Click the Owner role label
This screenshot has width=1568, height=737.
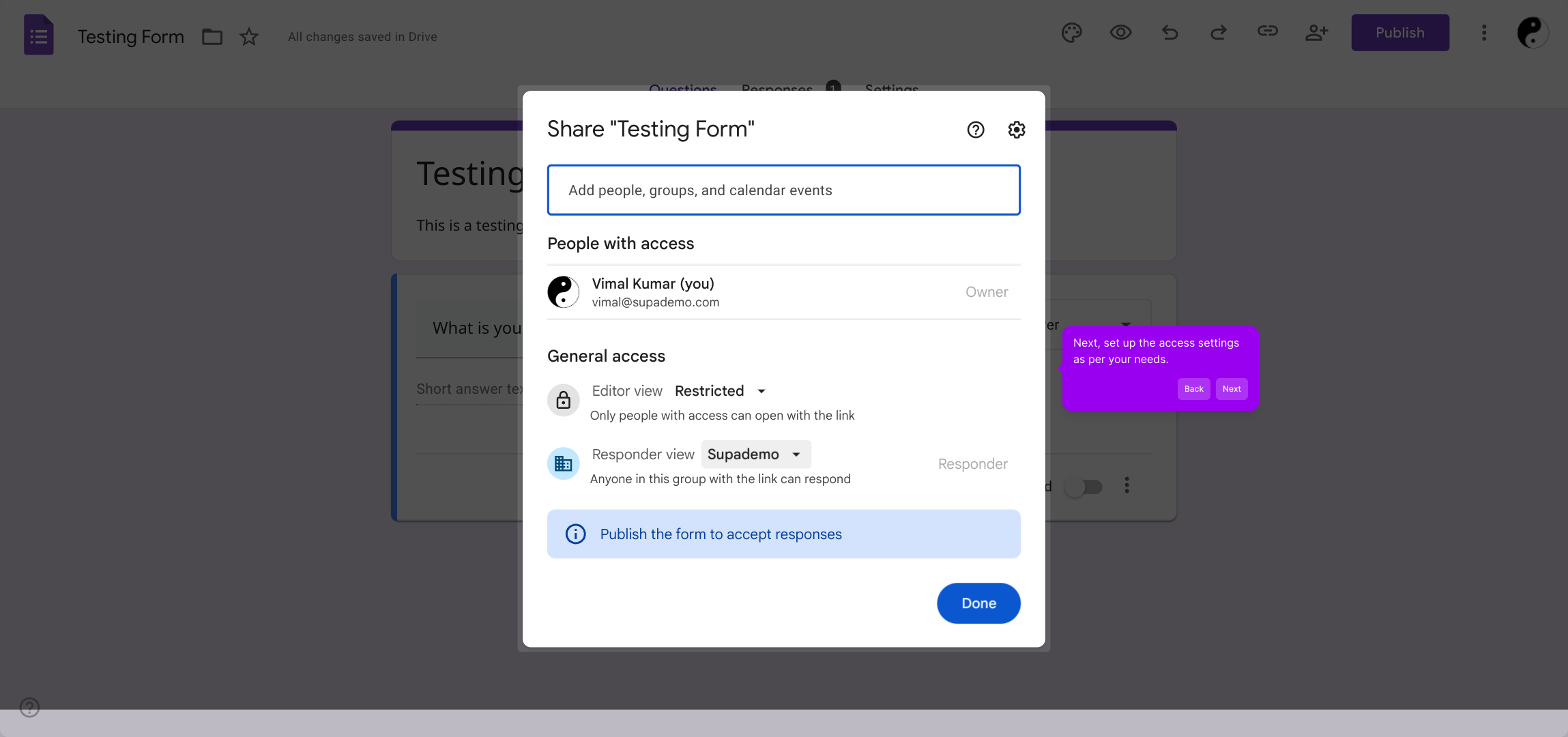click(987, 292)
